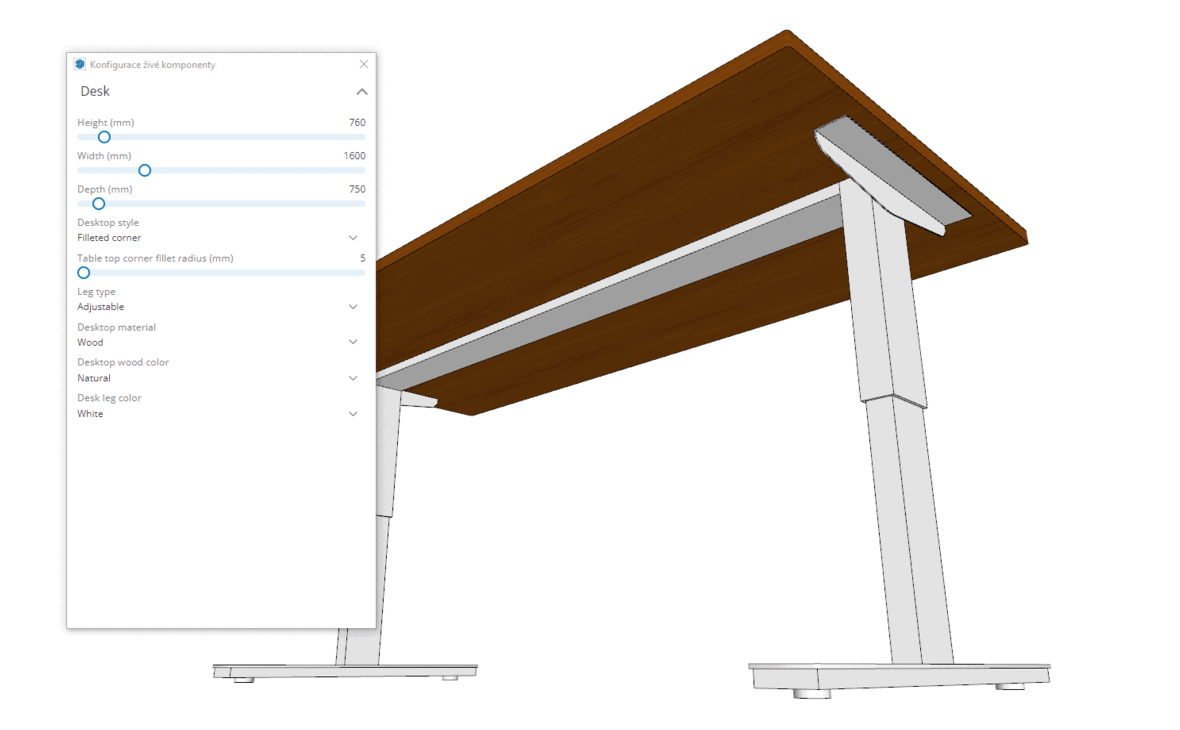Click the Height slider handle

pyautogui.click(x=104, y=137)
